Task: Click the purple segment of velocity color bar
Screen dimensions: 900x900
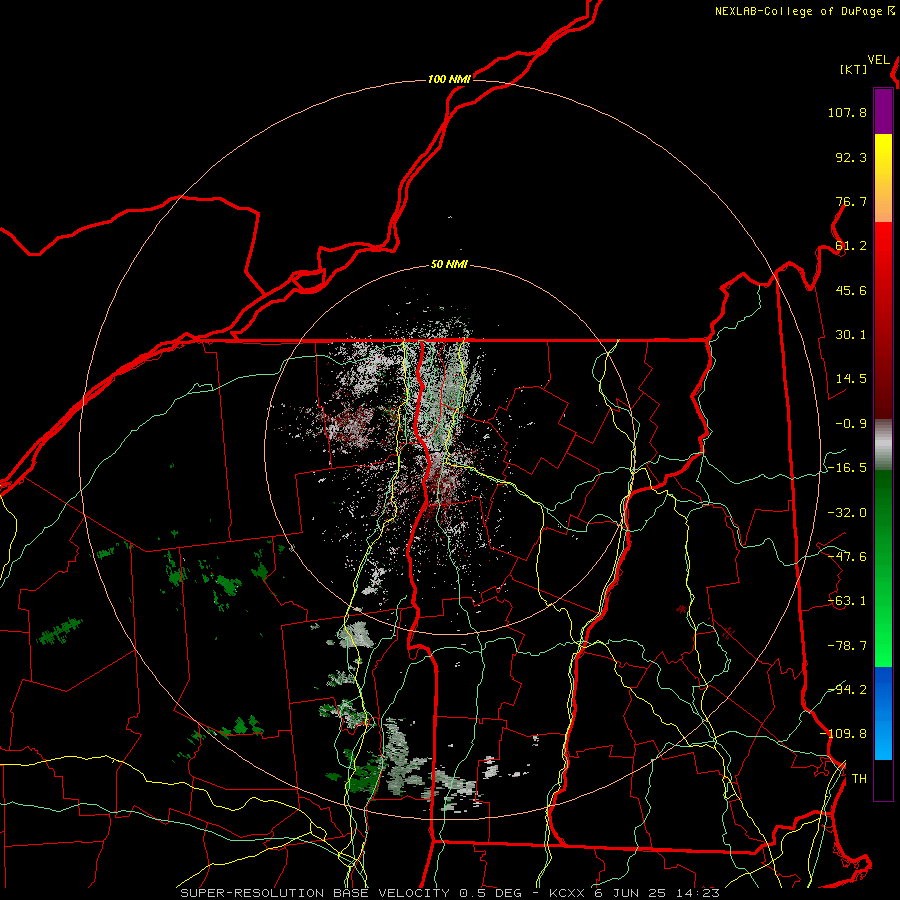Action: pyautogui.click(x=883, y=112)
